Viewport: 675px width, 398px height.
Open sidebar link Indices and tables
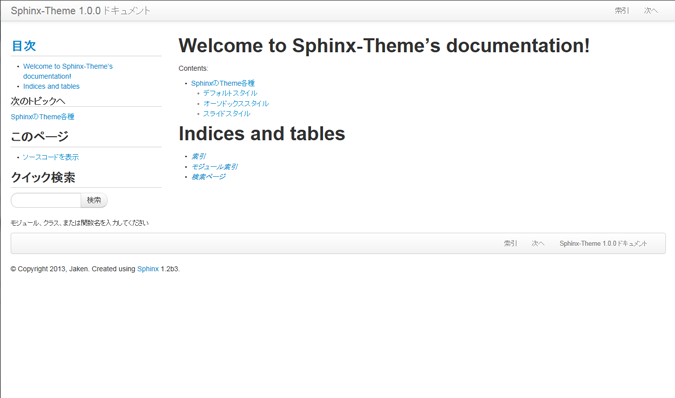51,86
